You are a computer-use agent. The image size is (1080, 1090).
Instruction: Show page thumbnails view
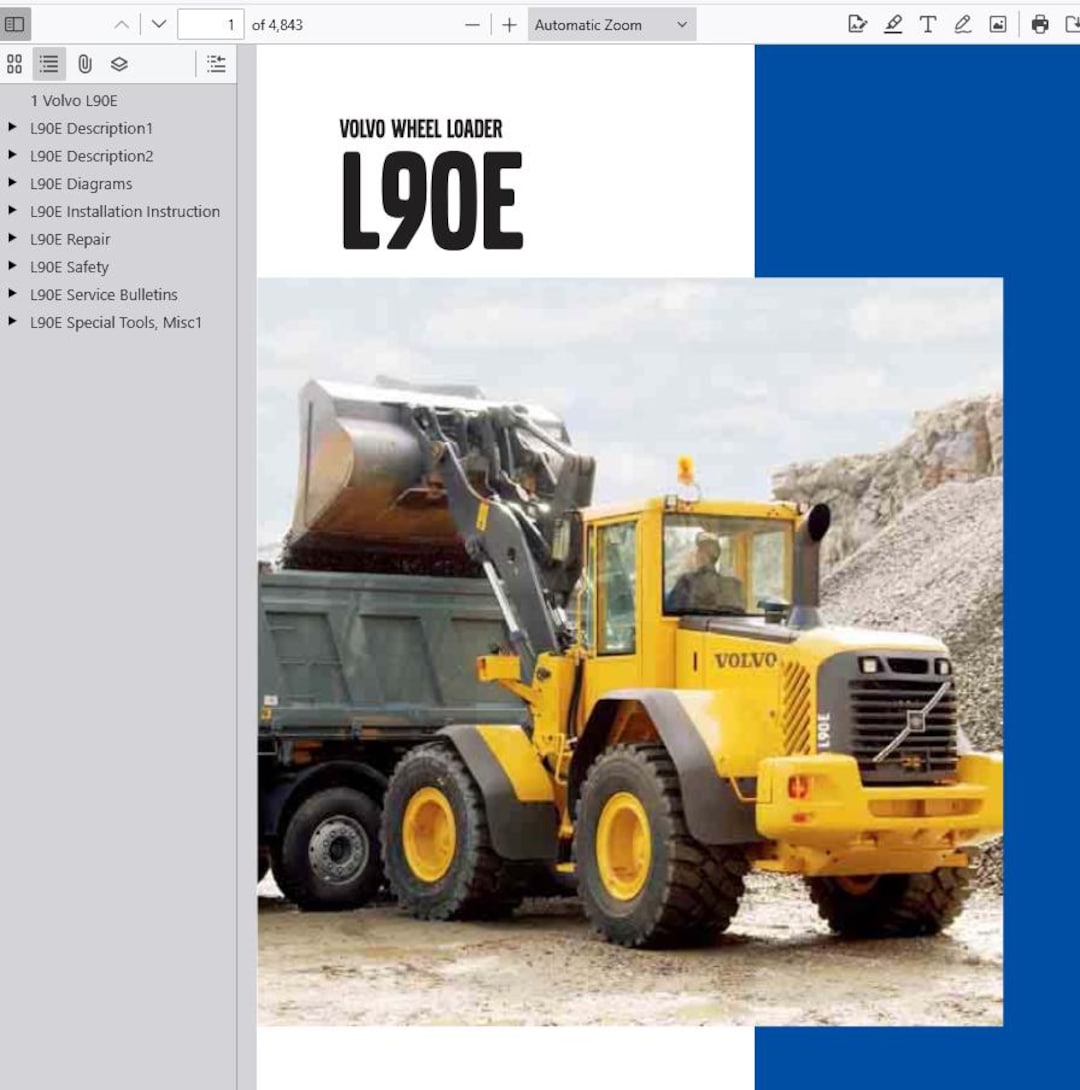pos(15,64)
